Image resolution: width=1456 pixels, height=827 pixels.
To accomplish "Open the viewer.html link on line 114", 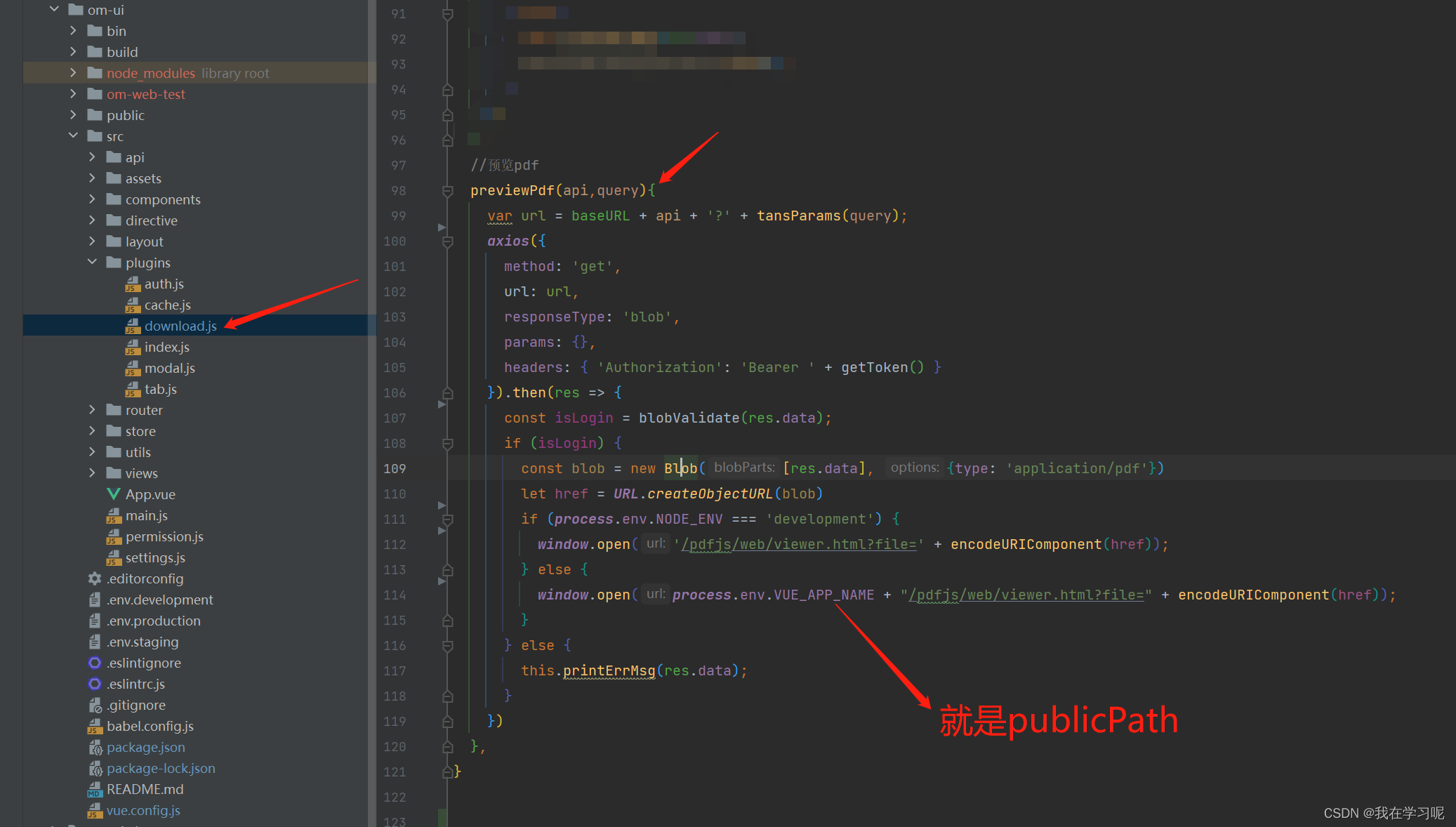I will [1026, 595].
